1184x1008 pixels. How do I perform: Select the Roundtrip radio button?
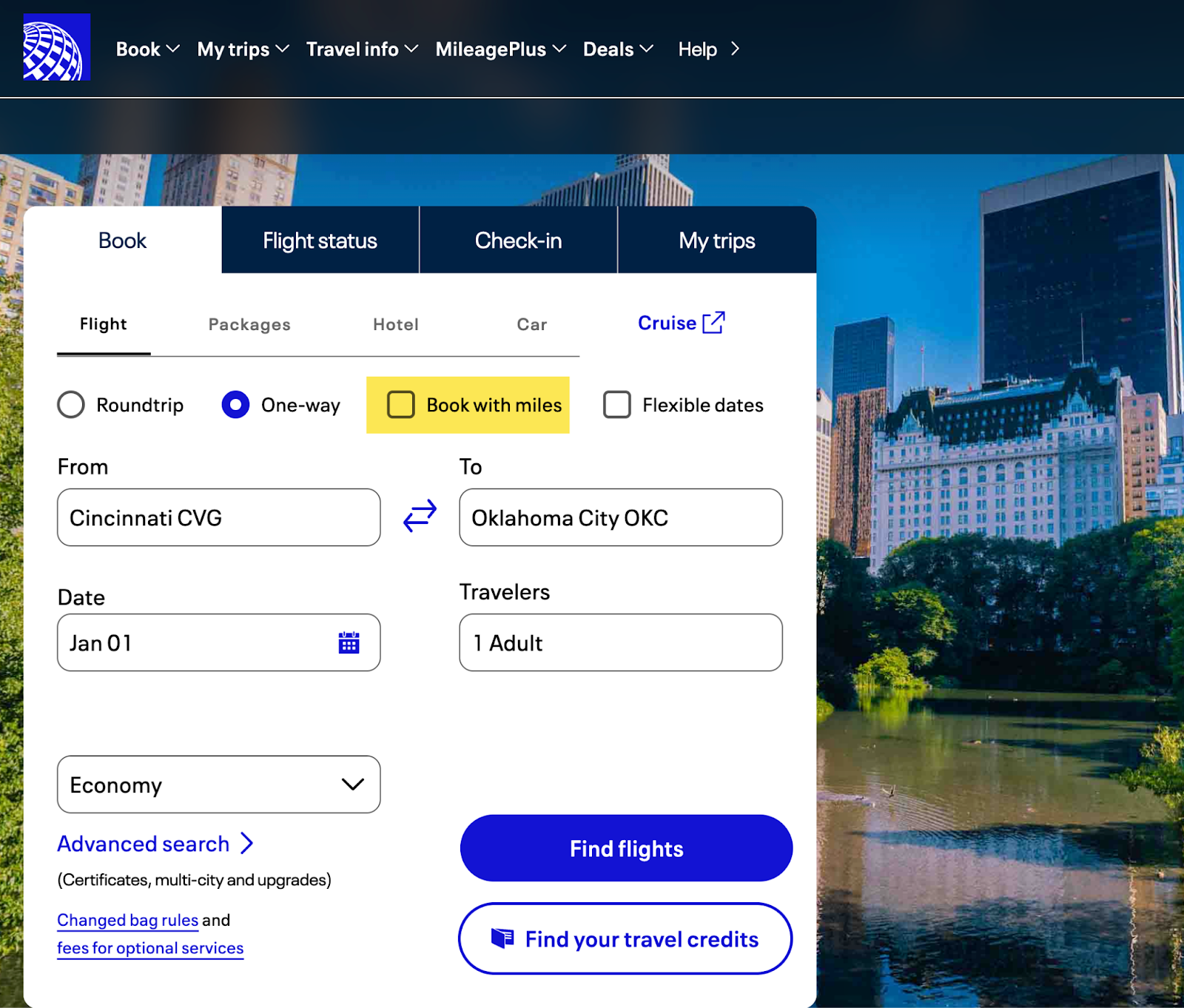click(71, 405)
